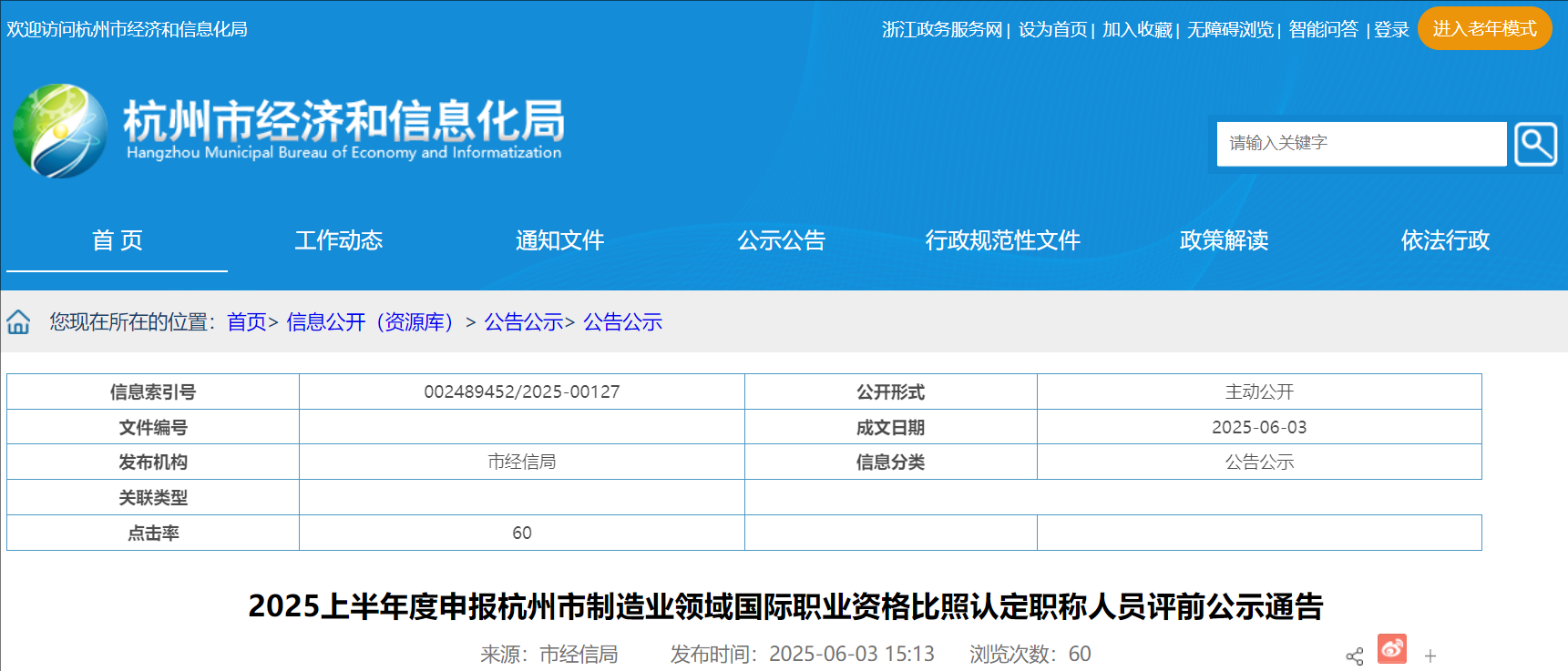
Task: Go to 首页 in the breadcrumb
Action: click(x=246, y=321)
